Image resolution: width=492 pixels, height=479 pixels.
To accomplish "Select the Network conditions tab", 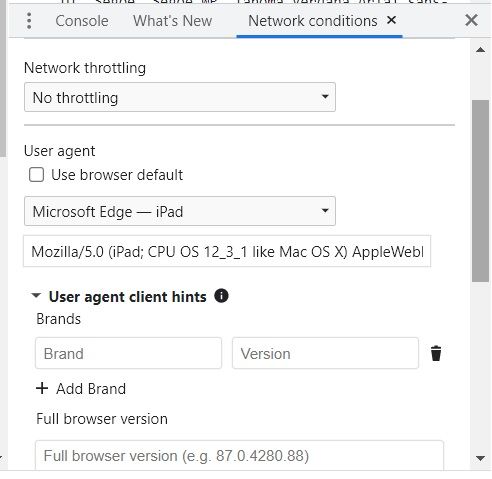I will click(x=313, y=21).
